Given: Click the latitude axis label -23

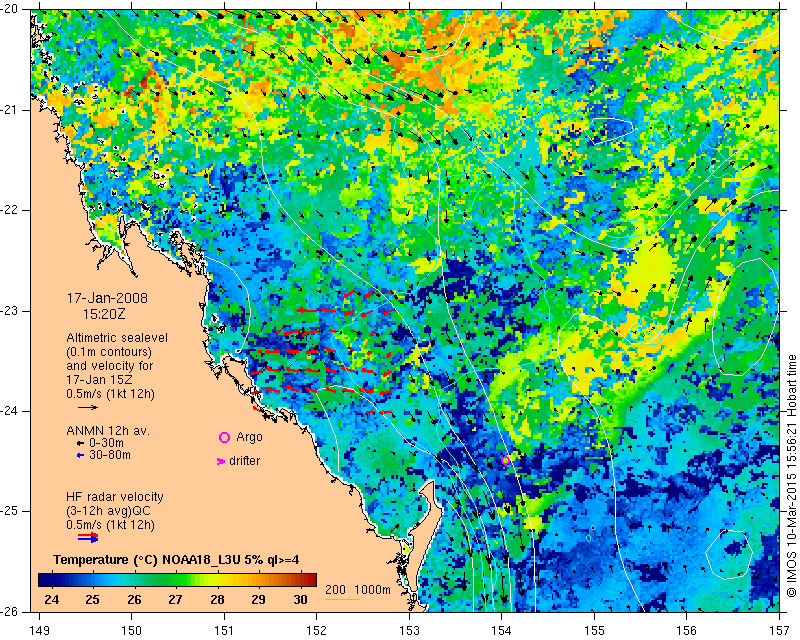Looking at the screenshot, I should click(9, 311).
